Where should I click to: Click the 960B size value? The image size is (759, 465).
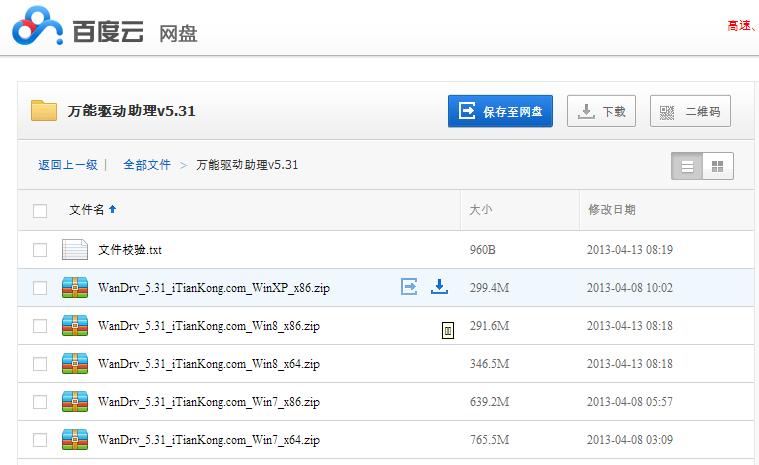(483, 250)
